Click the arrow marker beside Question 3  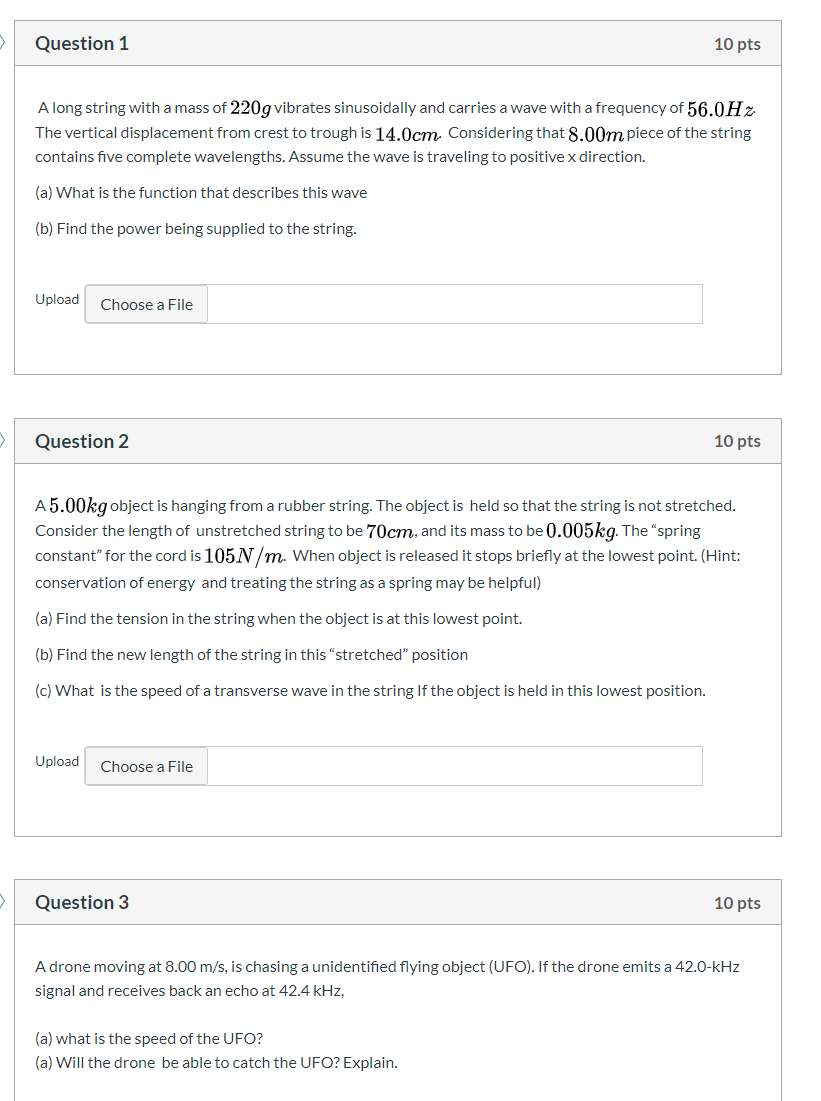pyautogui.click(x=3, y=901)
